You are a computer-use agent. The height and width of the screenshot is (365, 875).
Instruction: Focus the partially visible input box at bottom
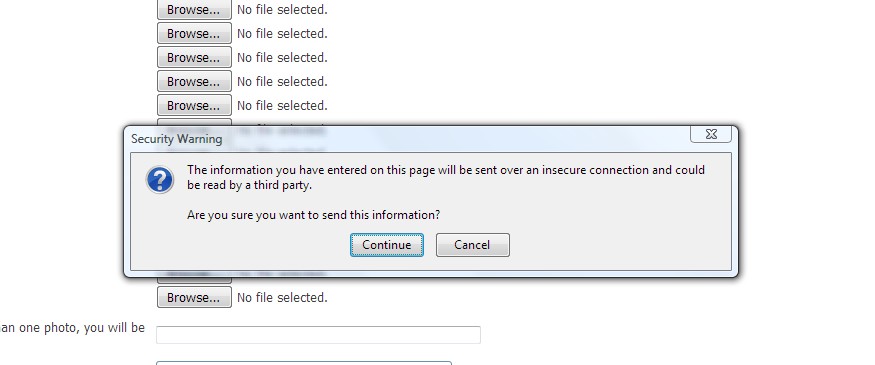point(304,363)
